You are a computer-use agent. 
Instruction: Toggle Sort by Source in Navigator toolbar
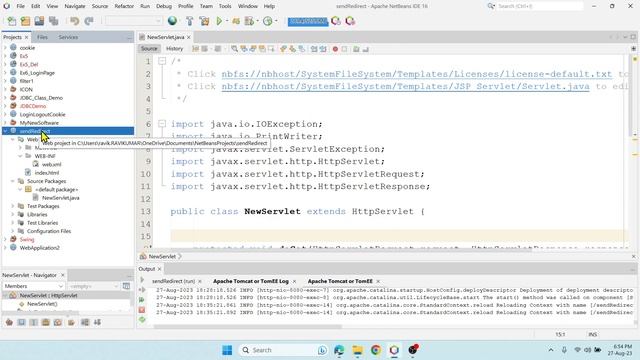coord(98,322)
